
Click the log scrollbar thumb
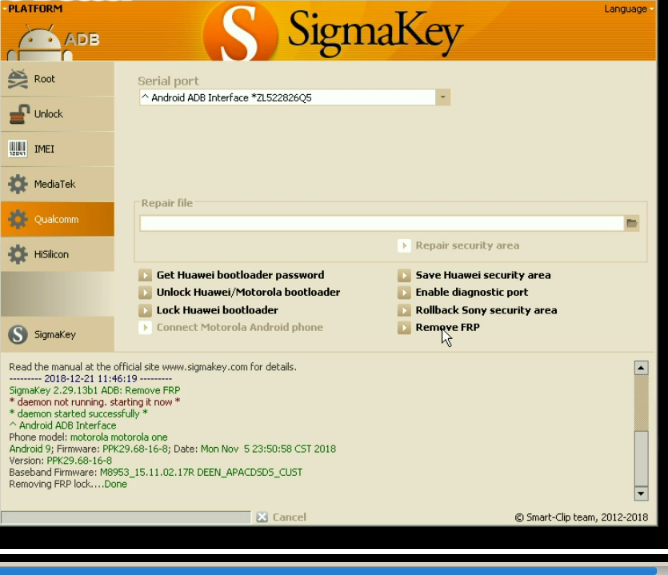click(641, 458)
